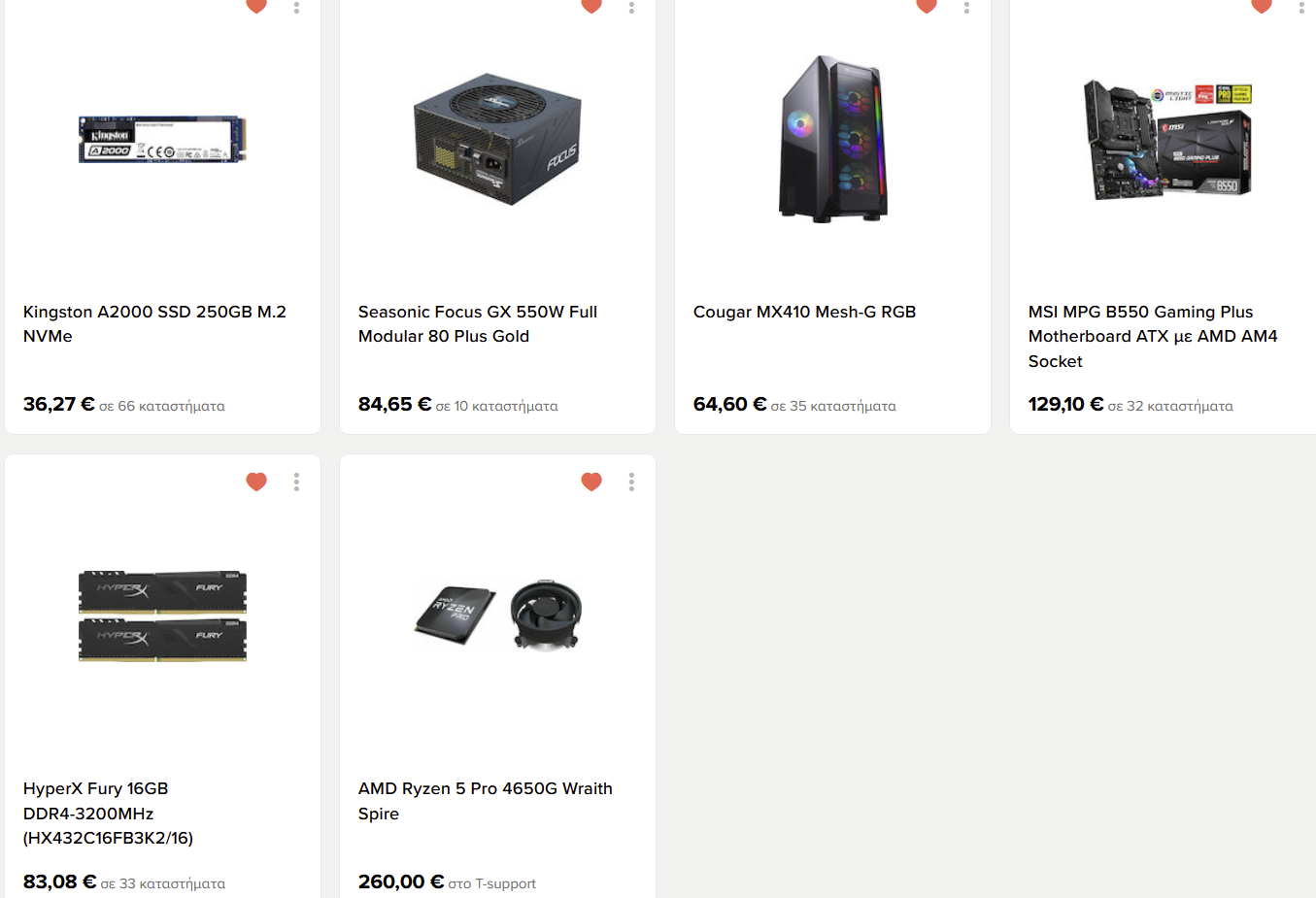1316x898 pixels.
Task: Click the AMD Ryzen processor and cooler image
Action: pos(497,615)
